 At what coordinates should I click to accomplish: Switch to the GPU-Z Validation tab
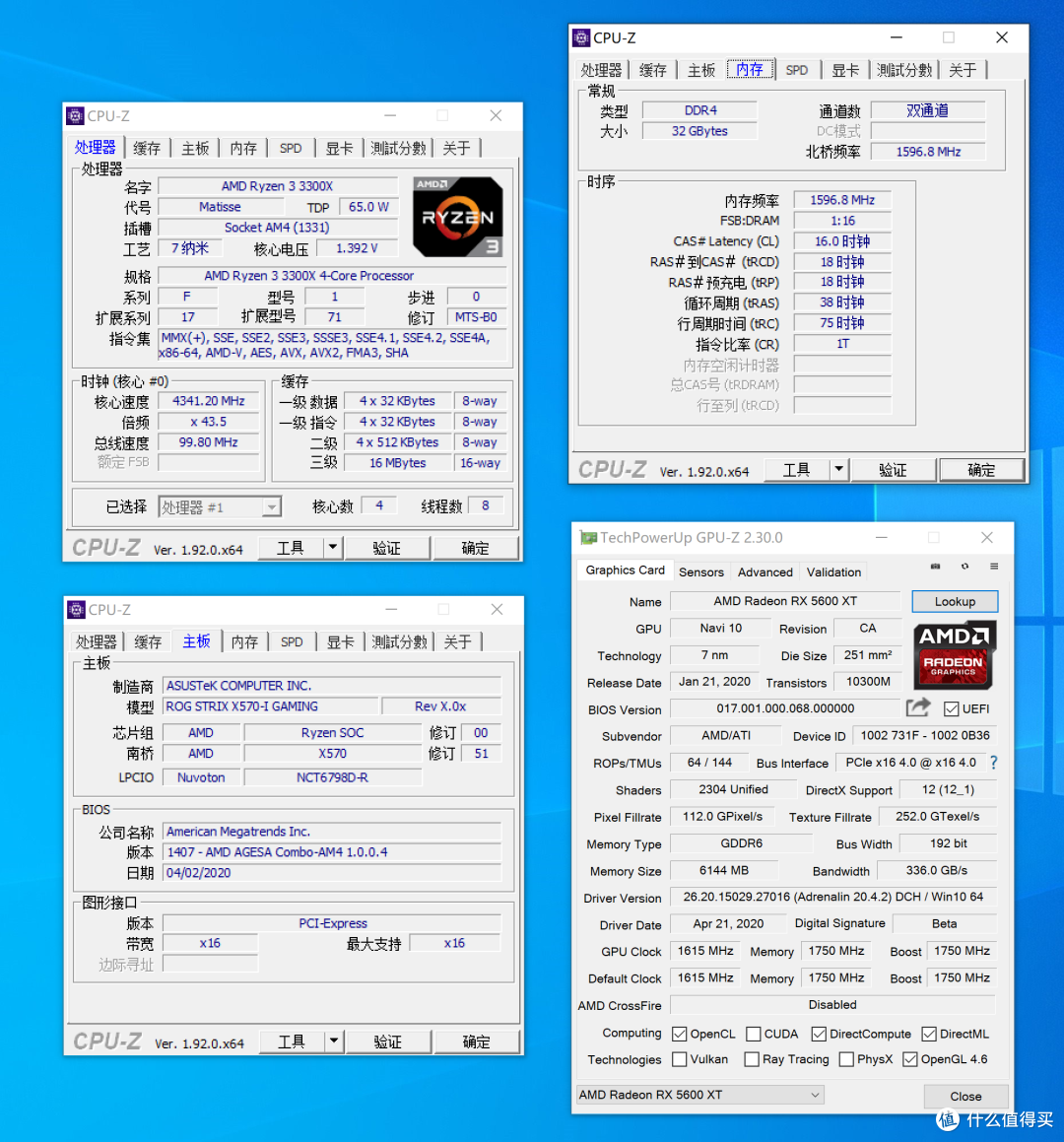(x=833, y=571)
